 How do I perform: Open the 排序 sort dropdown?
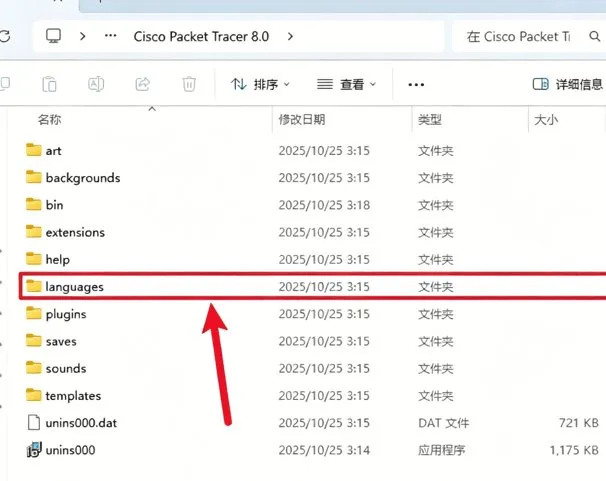click(x=260, y=84)
